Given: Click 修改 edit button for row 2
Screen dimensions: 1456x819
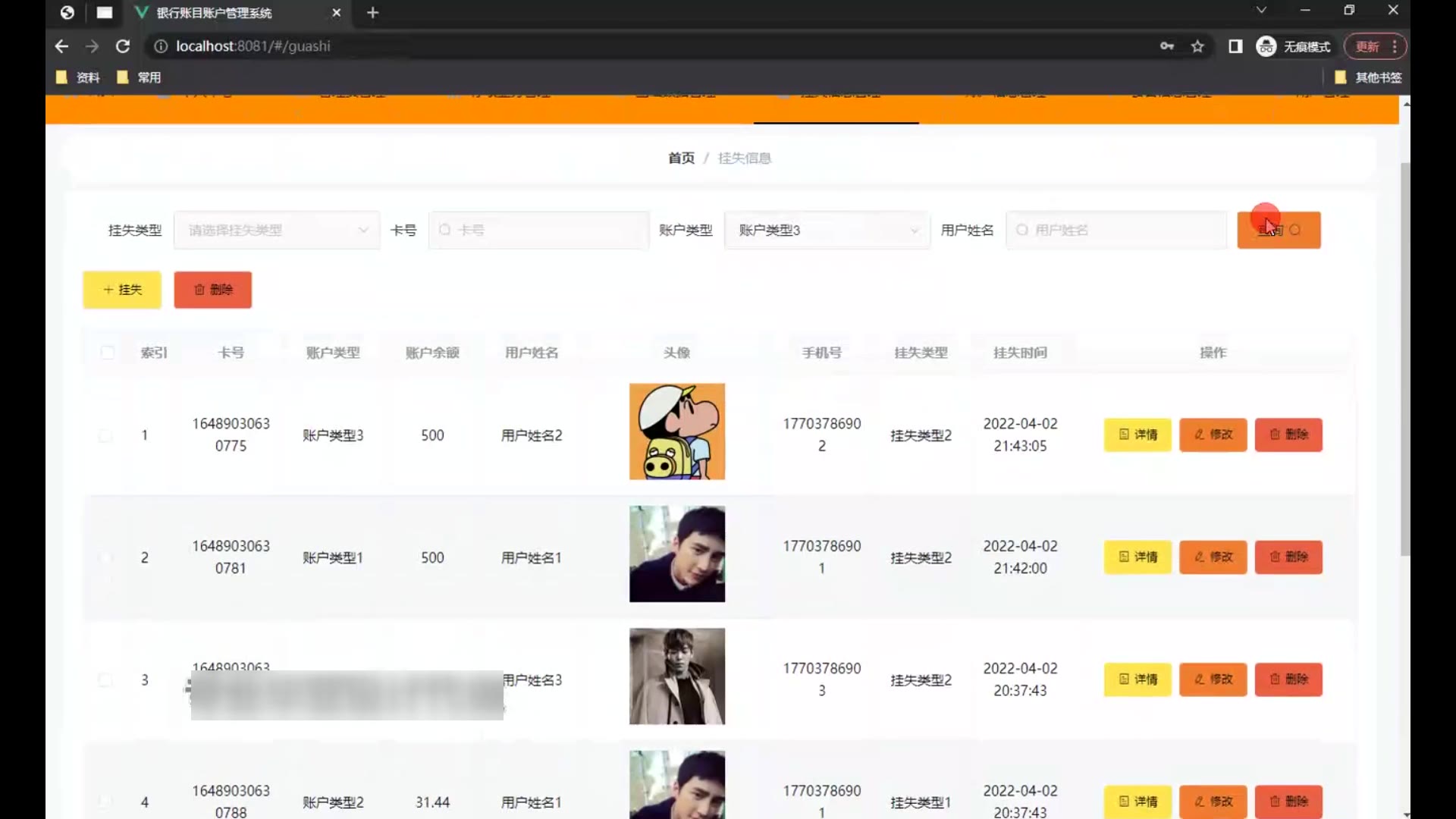Looking at the screenshot, I should coord(1213,557).
